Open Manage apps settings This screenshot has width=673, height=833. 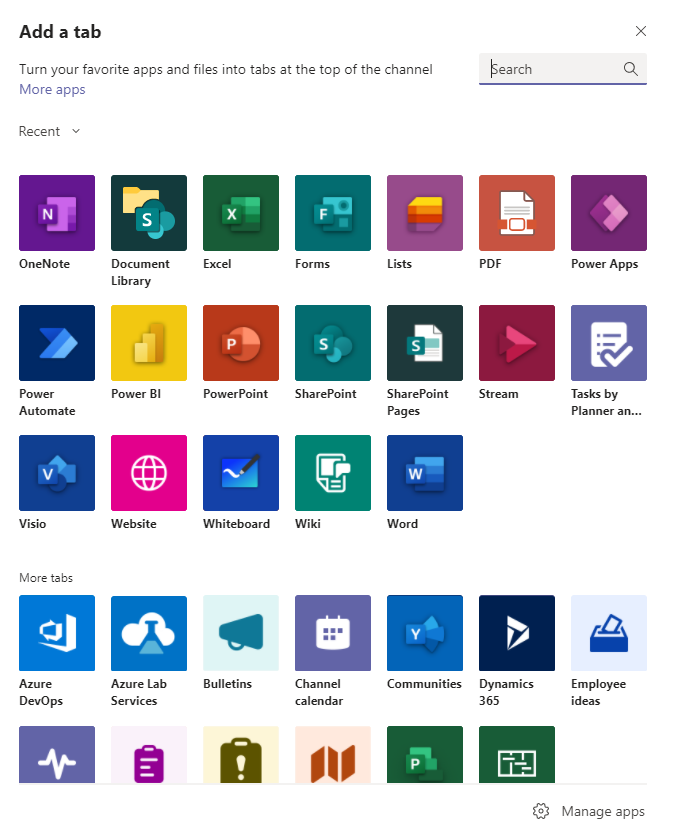(589, 811)
